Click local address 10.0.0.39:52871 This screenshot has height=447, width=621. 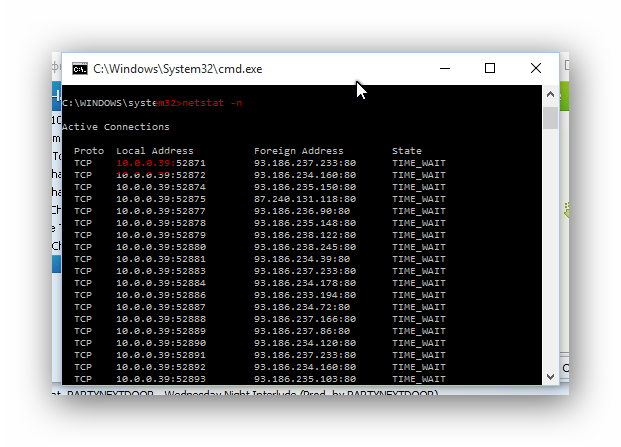click(x=161, y=163)
